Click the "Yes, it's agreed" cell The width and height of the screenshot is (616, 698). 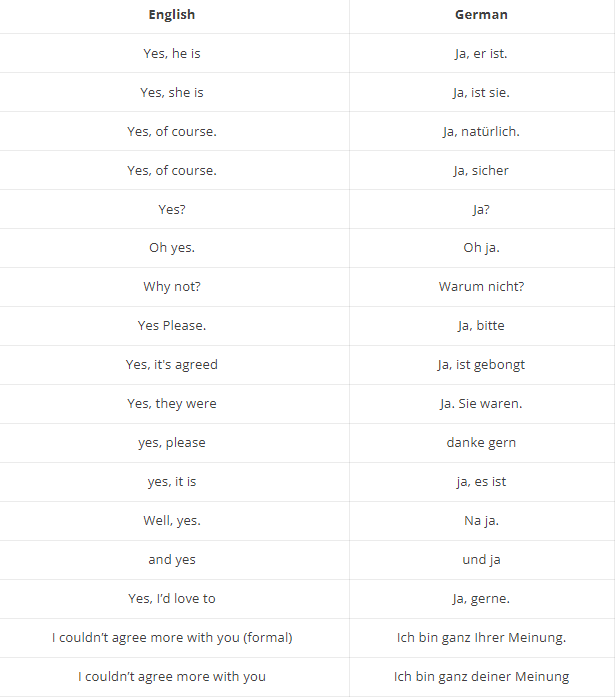click(x=172, y=365)
